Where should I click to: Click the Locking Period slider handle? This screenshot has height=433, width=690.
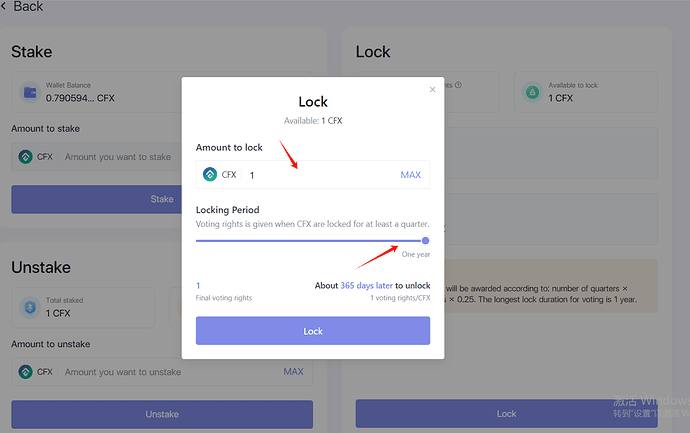click(426, 240)
